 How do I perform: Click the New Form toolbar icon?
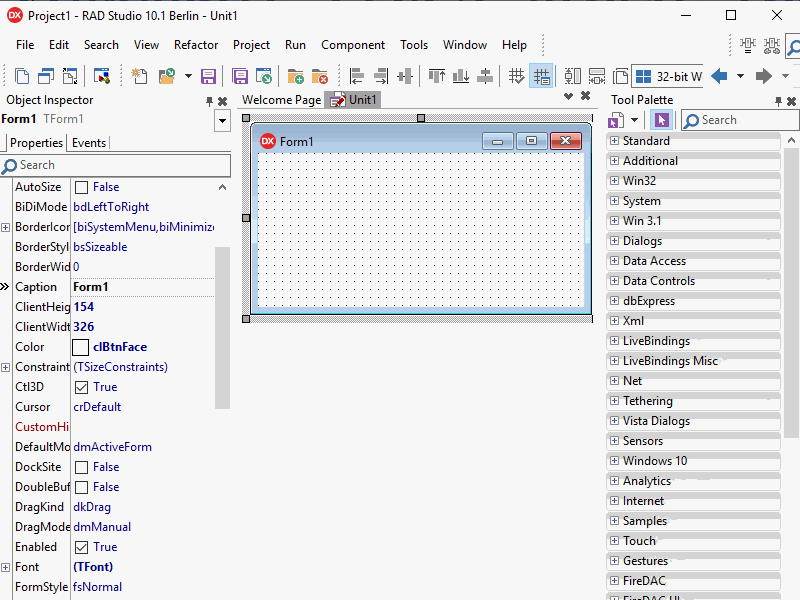pyautogui.click(x=102, y=77)
